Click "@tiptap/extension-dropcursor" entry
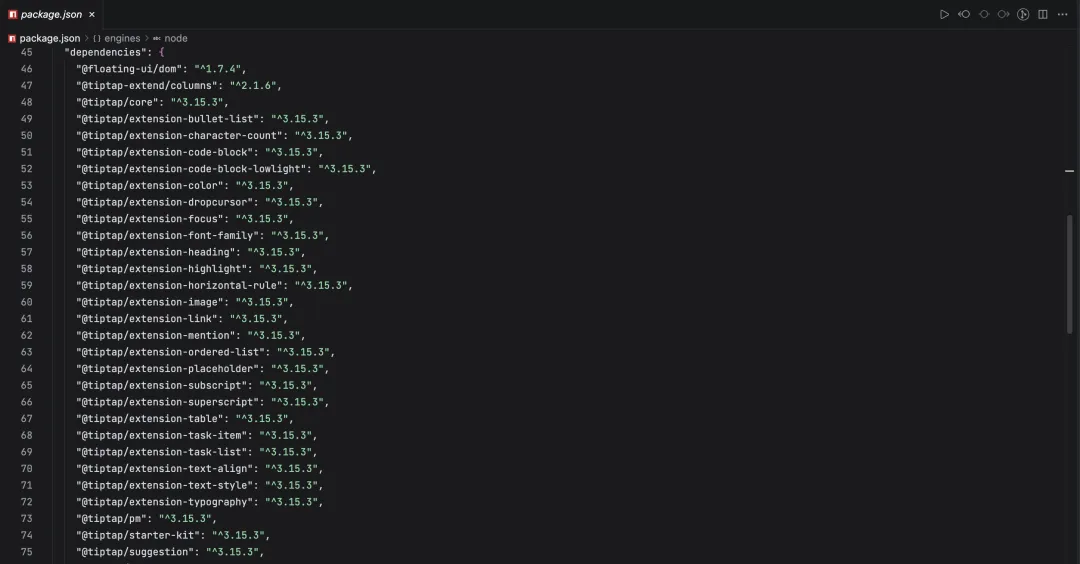Image resolution: width=1080 pixels, height=564 pixels. click(167, 202)
